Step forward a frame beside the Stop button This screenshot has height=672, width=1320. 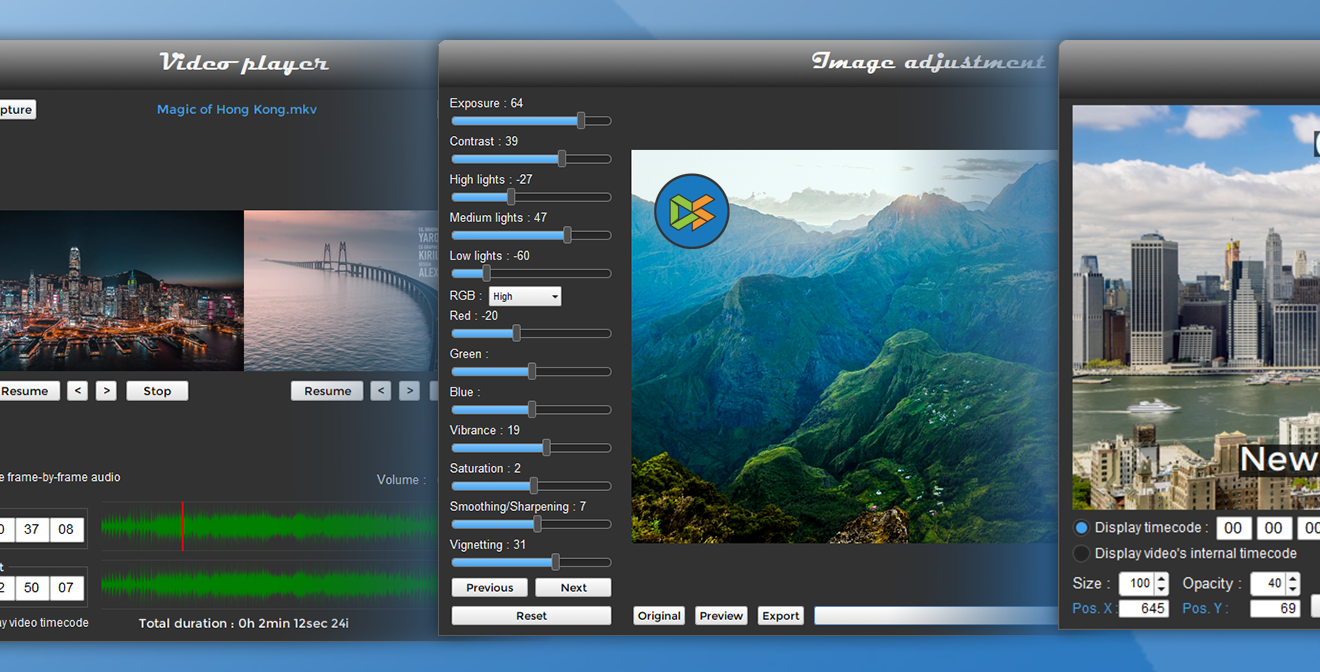click(x=106, y=391)
